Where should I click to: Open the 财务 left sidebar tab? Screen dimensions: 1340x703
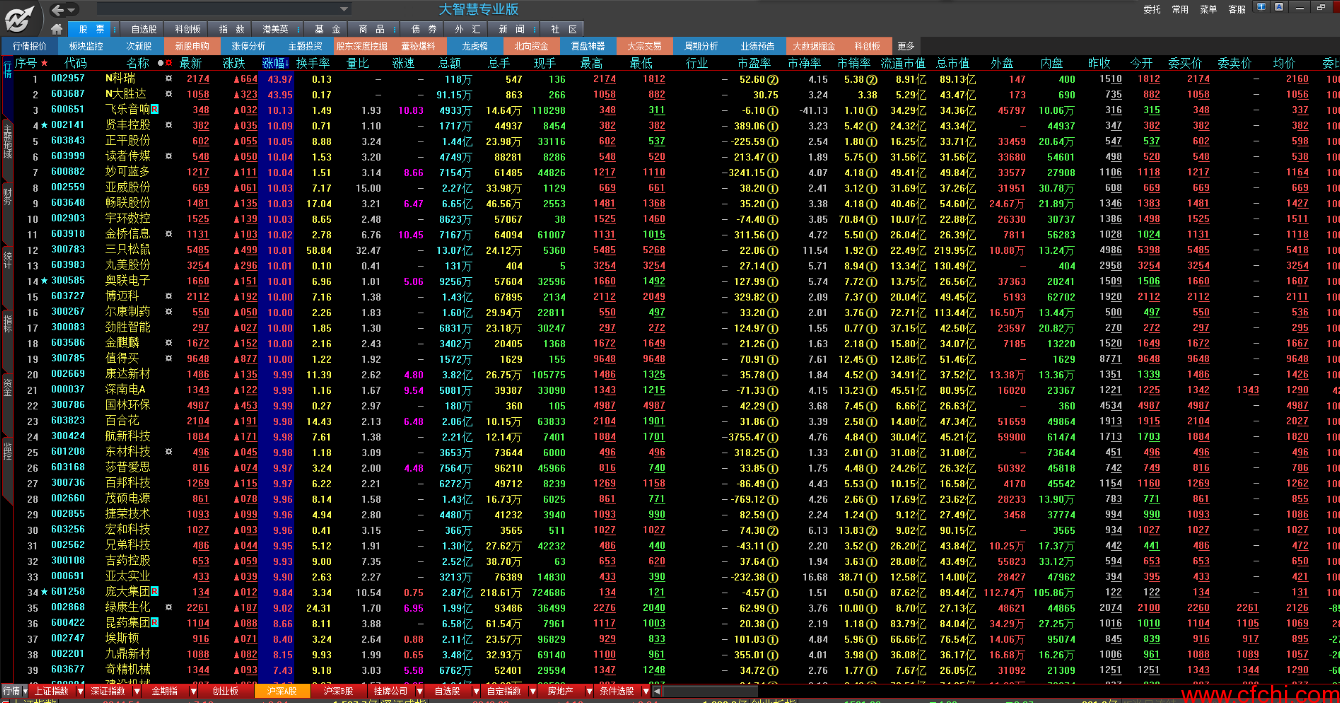pyautogui.click(x=7, y=198)
